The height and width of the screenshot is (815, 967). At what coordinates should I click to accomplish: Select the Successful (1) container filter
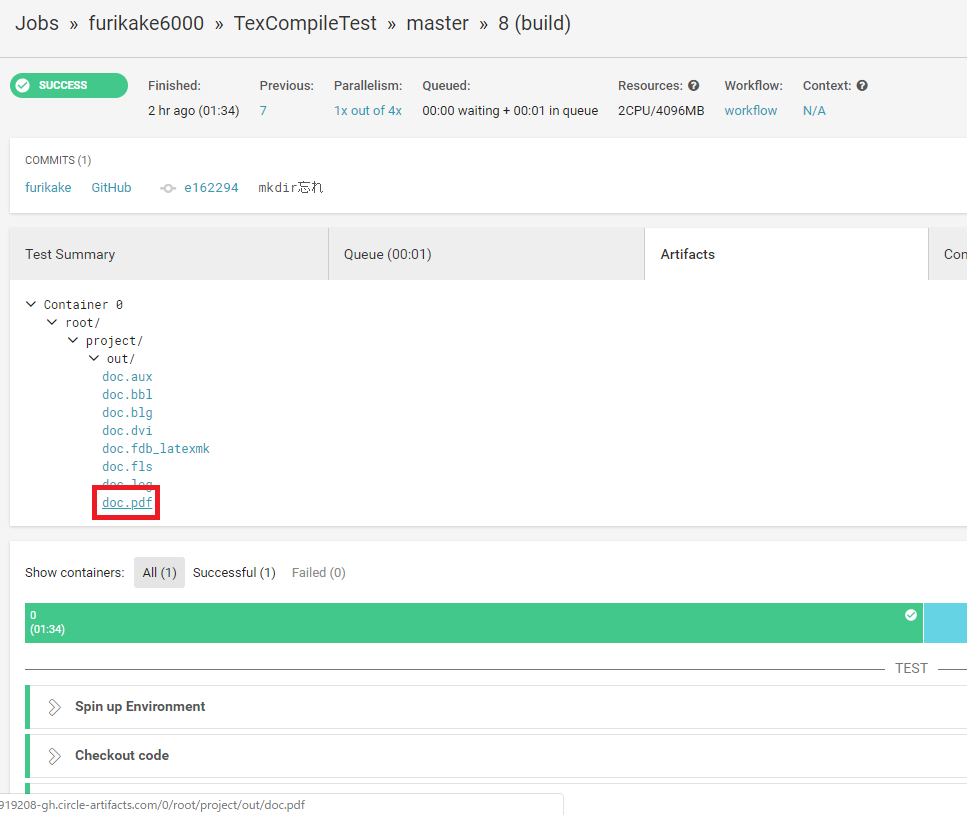(x=234, y=572)
